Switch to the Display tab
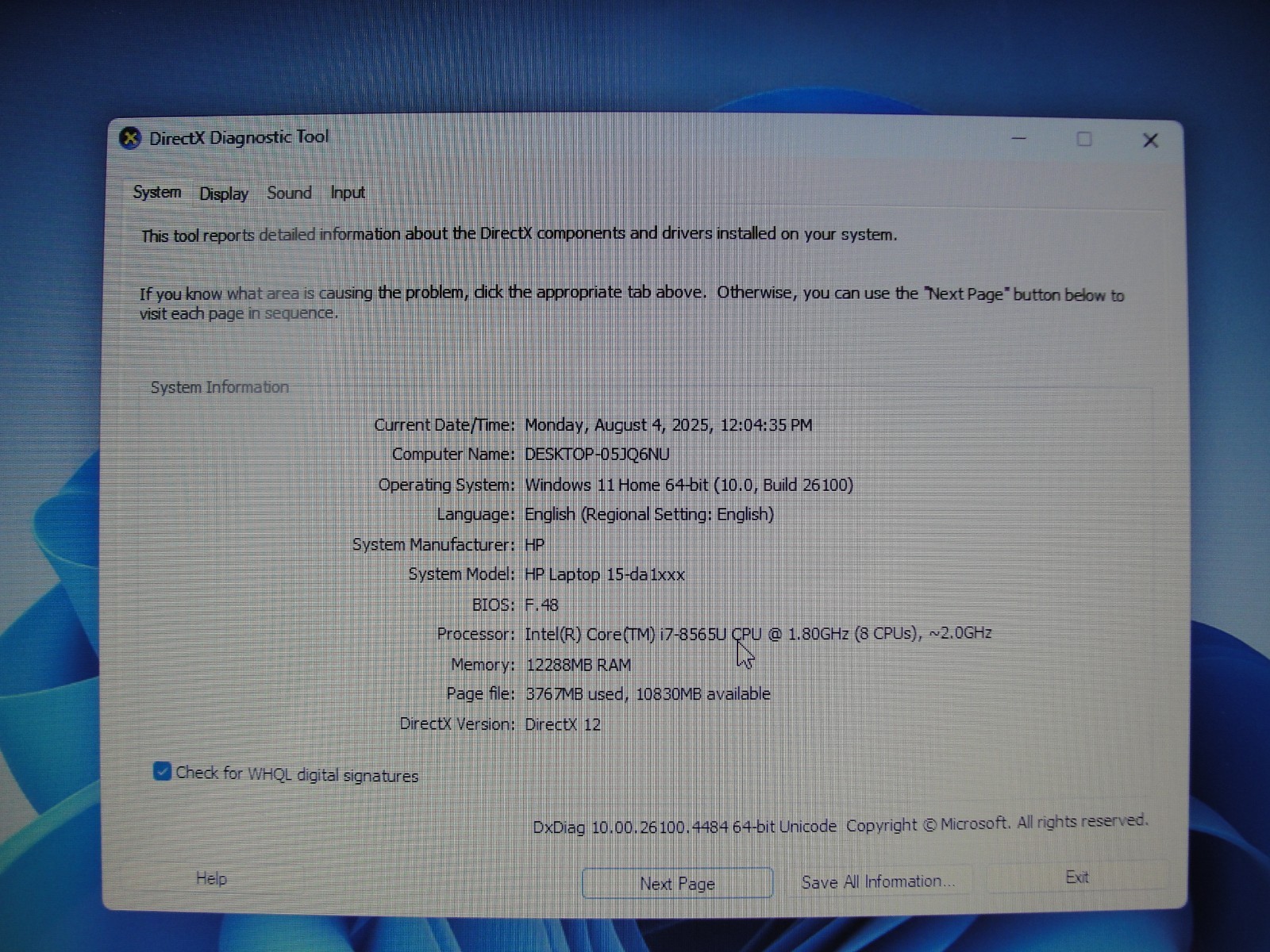The width and height of the screenshot is (1270, 952). pos(224,194)
